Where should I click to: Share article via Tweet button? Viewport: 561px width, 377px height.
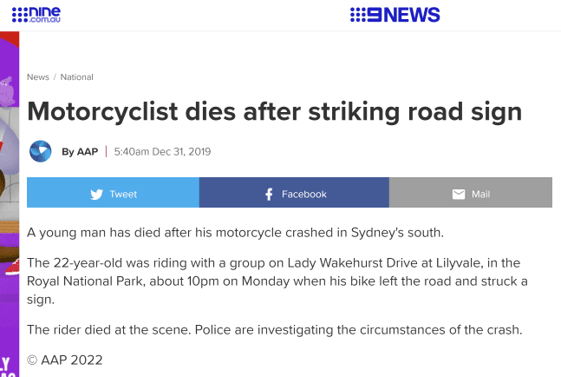113,192
